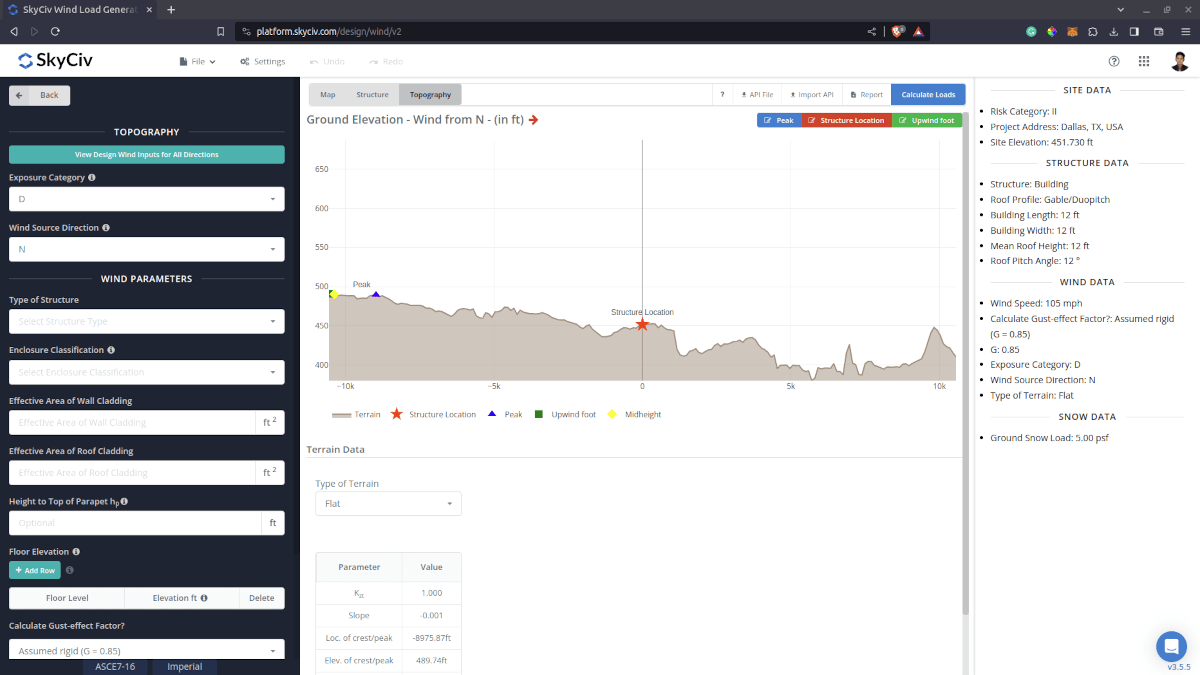The width and height of the screenshot is (1200, 675).
Task: Click the red wind direction arrow
Action: point(534,120)
